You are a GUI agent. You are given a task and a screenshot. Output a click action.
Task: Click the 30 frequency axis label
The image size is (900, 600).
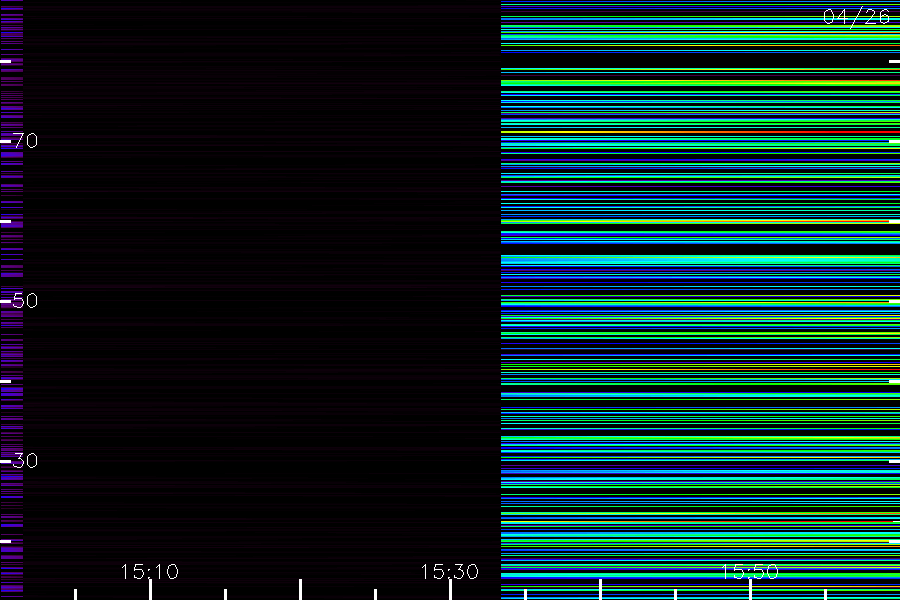[x=25, y=460]
